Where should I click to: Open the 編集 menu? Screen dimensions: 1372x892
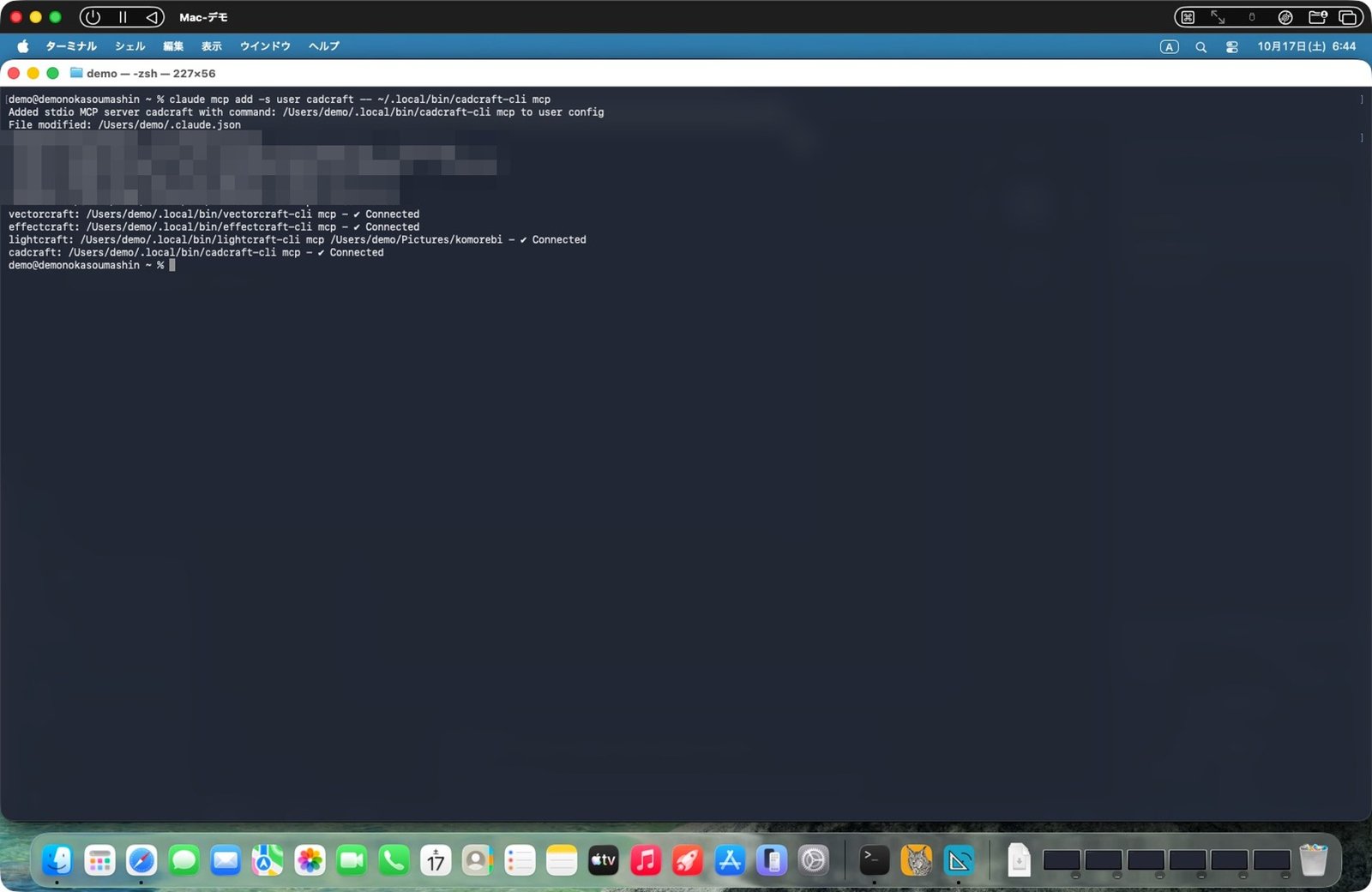coord(173,46)
